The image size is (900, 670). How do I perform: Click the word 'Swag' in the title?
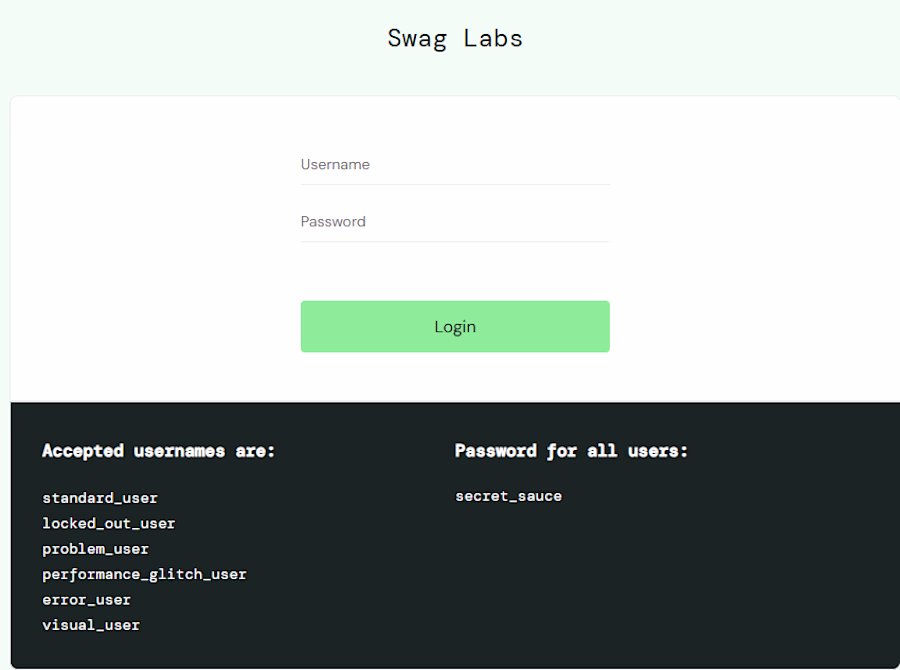[x=415, y=39]
